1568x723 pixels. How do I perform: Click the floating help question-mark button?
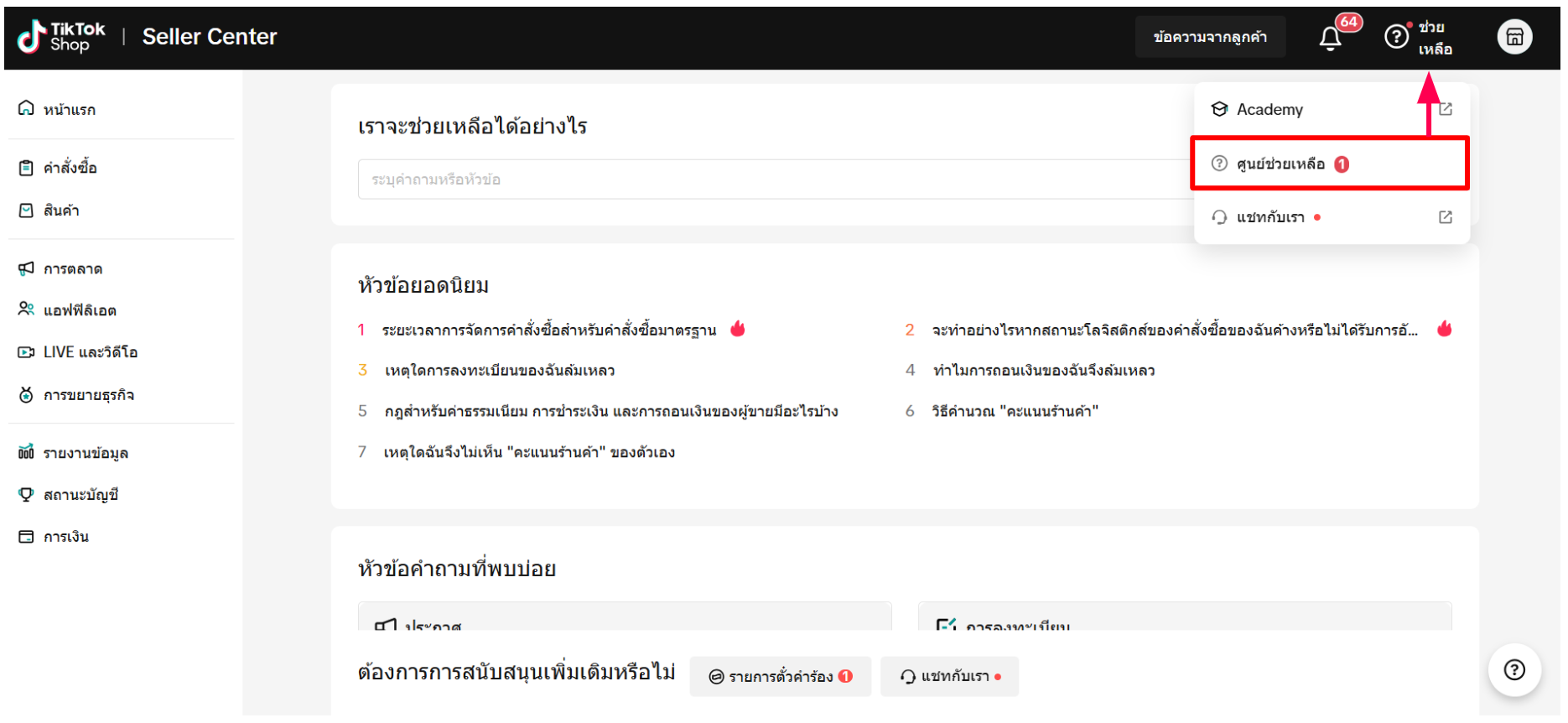[x=1514, y=669]
